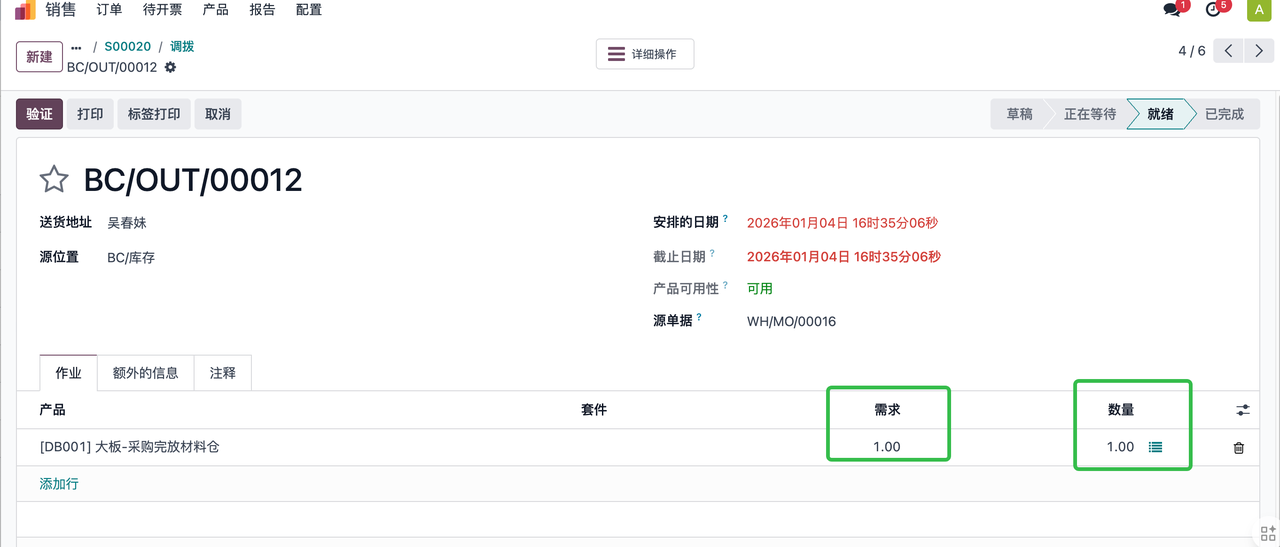1280x547 pixels.
Task: Switch to the 作业 tab
Action: pyautogui.click(x=68, y=373)
